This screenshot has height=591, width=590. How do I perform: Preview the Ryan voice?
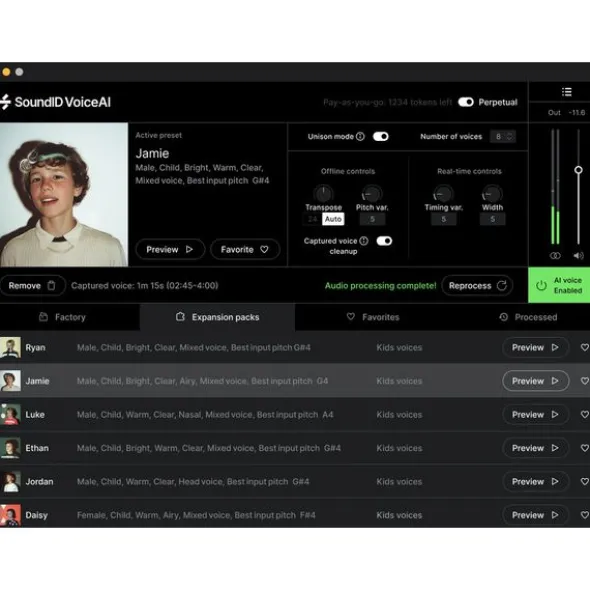tap(535, 348)
